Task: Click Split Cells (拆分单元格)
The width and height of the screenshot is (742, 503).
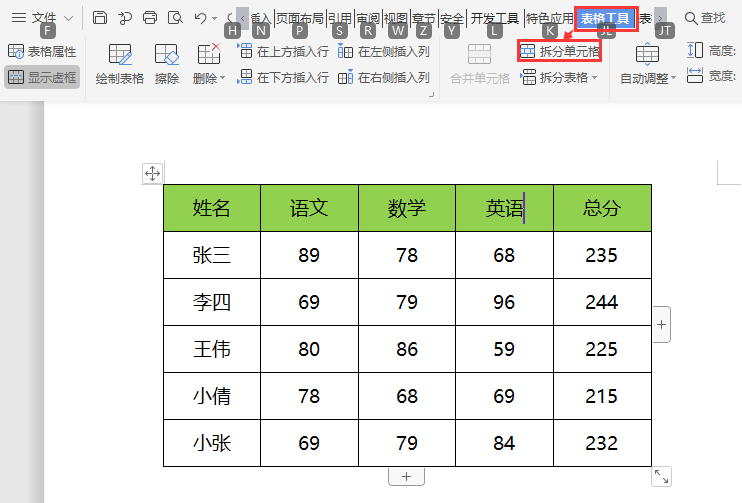Action: tap(560, 51)
